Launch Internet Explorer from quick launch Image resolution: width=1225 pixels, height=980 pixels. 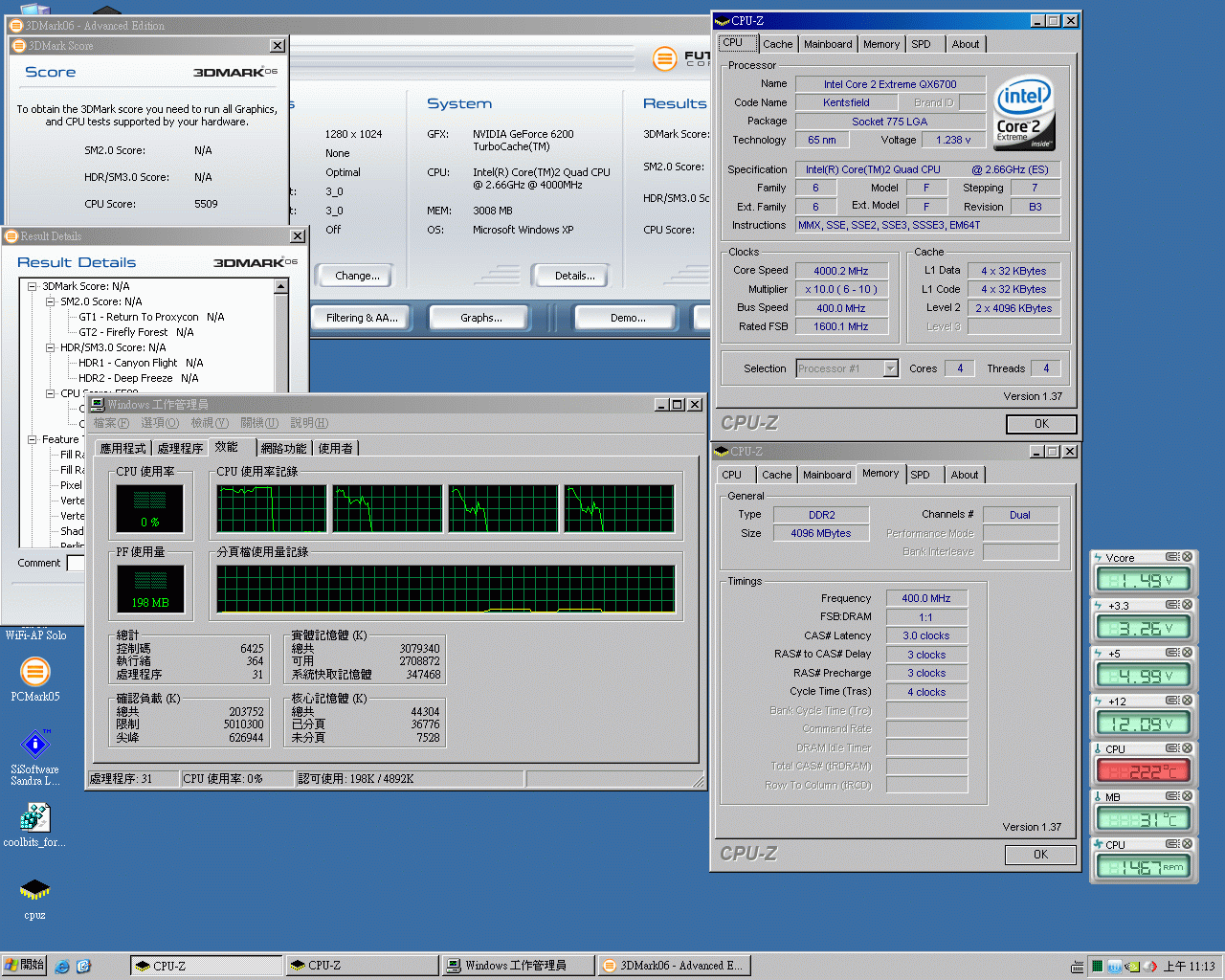point(62,966)
